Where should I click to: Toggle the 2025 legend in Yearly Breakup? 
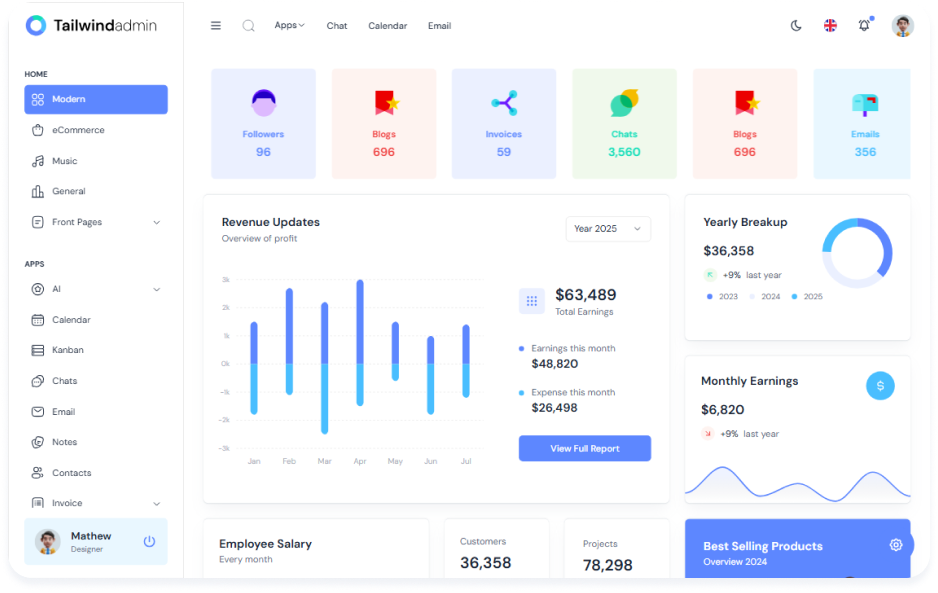(807, 297)
